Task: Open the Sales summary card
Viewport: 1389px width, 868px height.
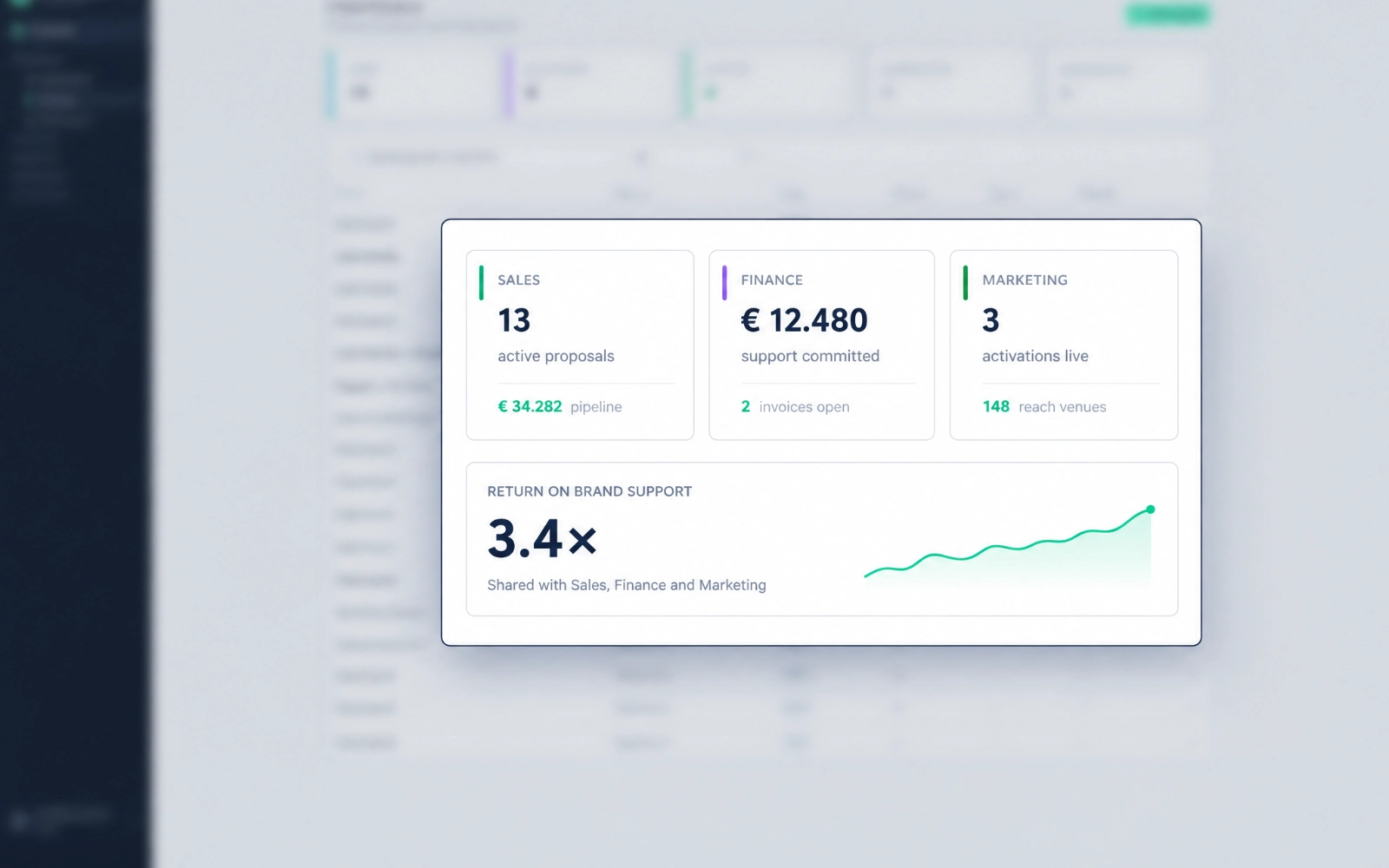Action: point(580,345)
